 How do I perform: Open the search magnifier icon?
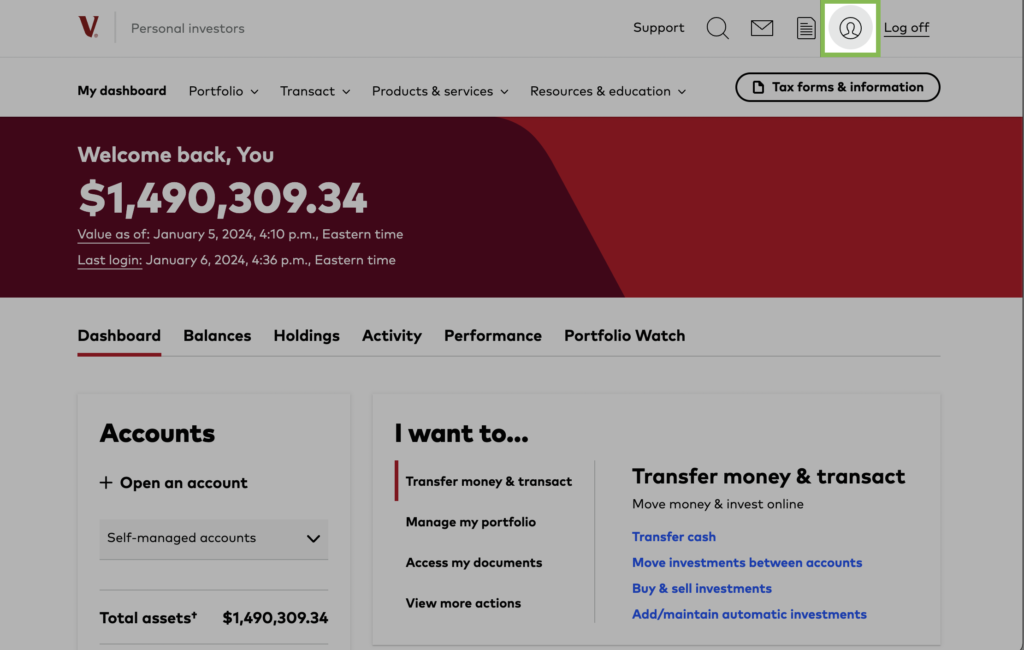click(717, 28)
